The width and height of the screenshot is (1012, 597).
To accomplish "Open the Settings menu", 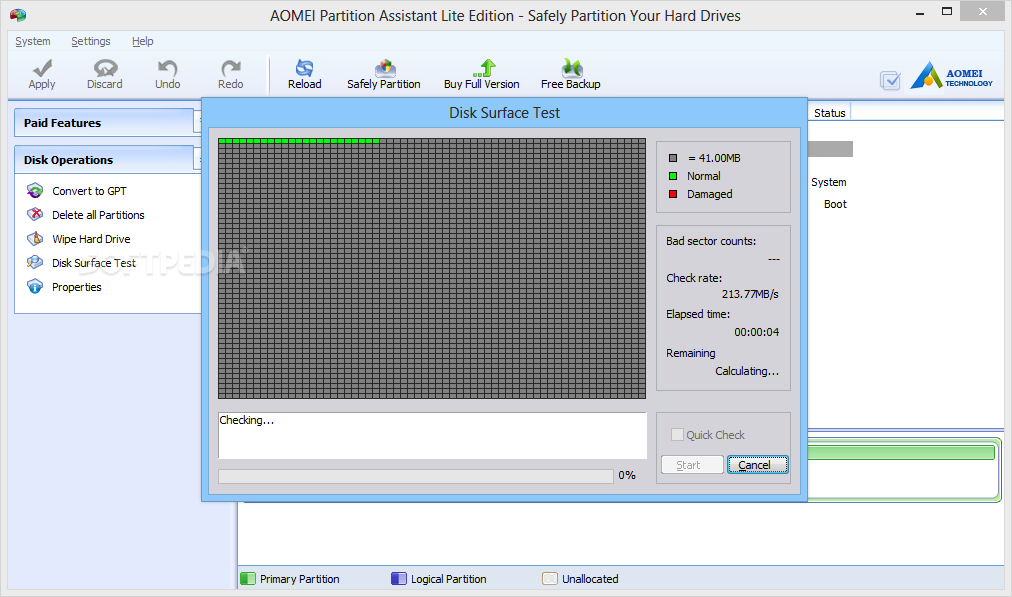I will (x=90, y=41).
